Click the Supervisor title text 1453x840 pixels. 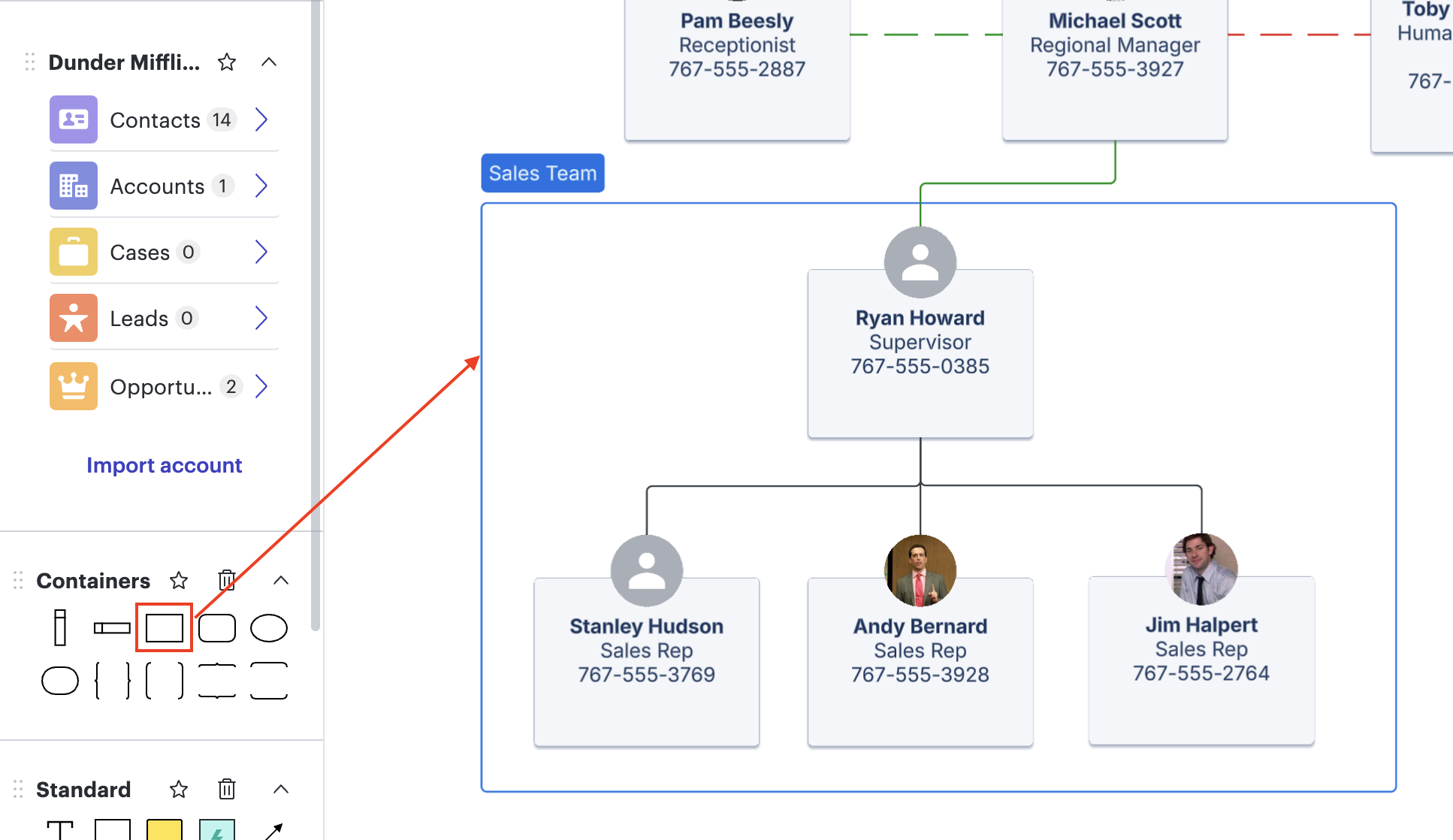[x=920, y=342]
